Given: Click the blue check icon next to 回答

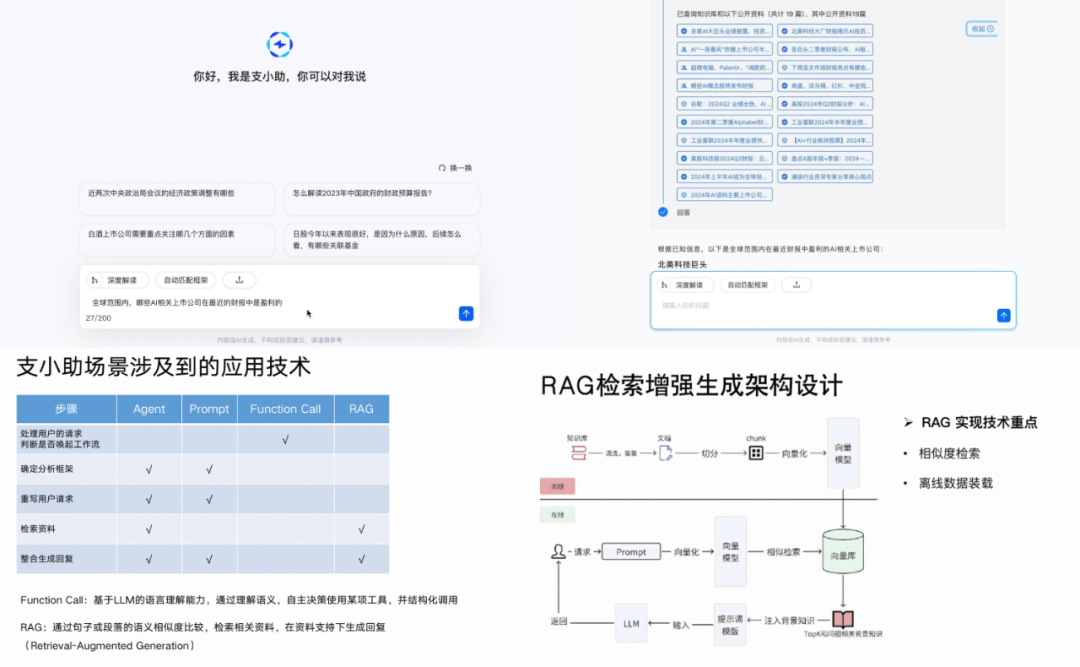Looking at the screenshot, I should point(663,212).
